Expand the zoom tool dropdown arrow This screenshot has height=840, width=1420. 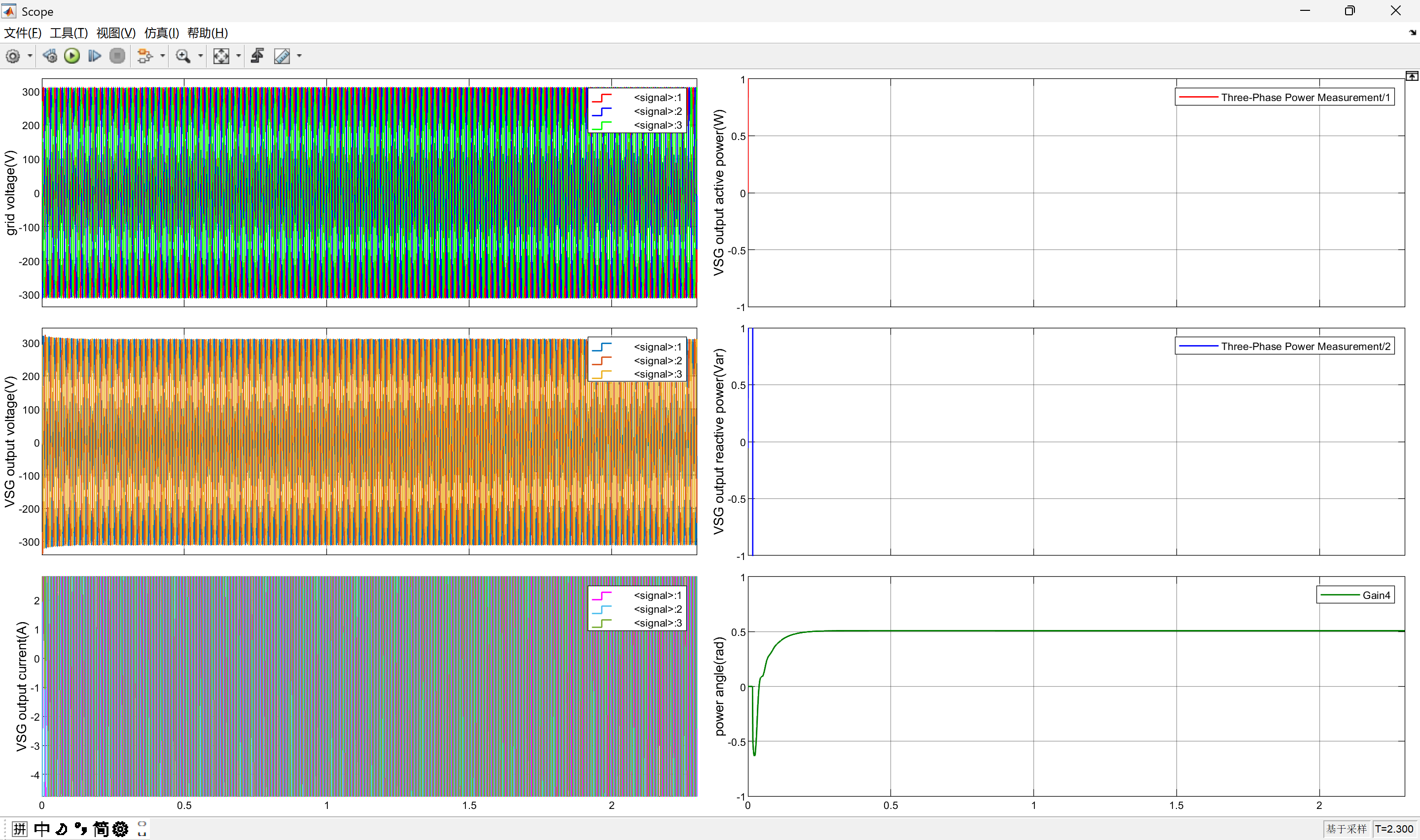(200, 56)
